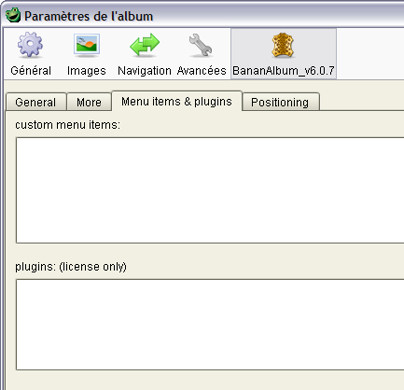Select the BananAlbum_v6.0.7 skin icon
Screen dimensions: 404x390
pyautogui.click(x=283, y=45)
